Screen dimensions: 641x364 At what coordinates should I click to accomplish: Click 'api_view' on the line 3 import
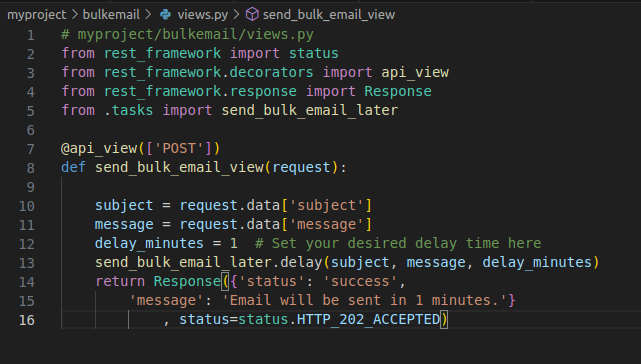pos(415,72)
